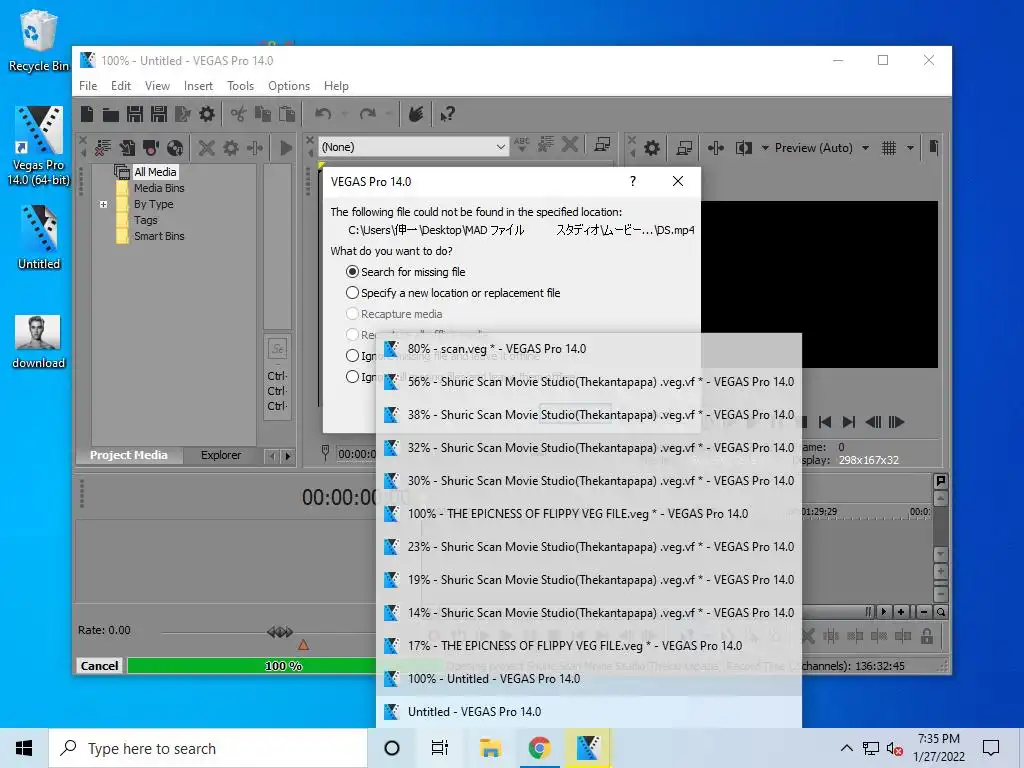Switch to '17% - THE EPICNESS OF FLIPPY VEG FILE' window

point(589,646)
